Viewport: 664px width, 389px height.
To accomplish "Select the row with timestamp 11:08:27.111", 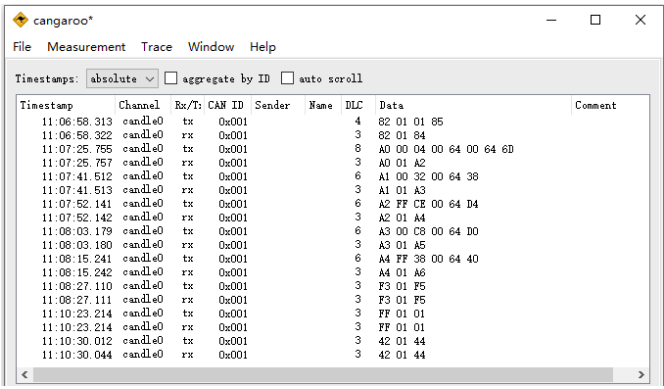I will (x=333, y=300).
